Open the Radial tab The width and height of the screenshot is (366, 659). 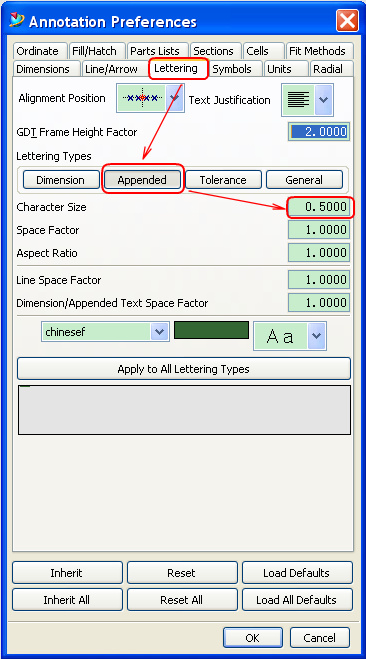pyautogui.click(x=332, y=69)
